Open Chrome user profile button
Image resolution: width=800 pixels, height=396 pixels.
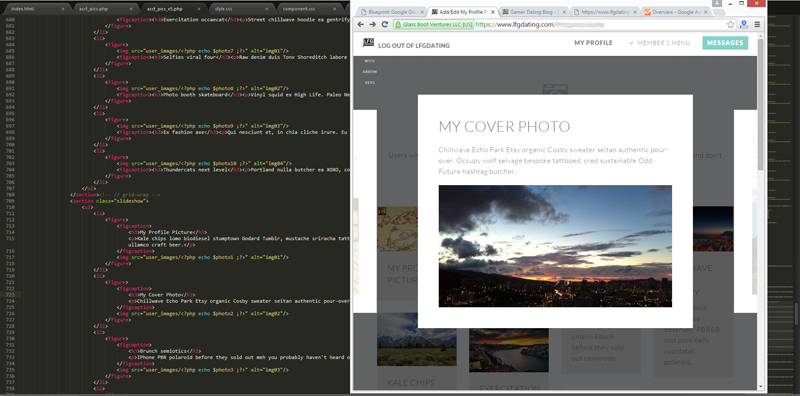[x=718, y=3]
